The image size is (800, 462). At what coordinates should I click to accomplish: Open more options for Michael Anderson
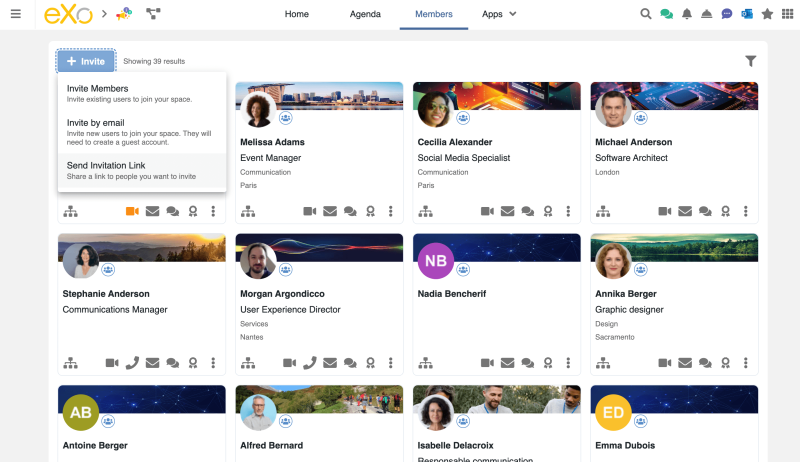point(746,211)
